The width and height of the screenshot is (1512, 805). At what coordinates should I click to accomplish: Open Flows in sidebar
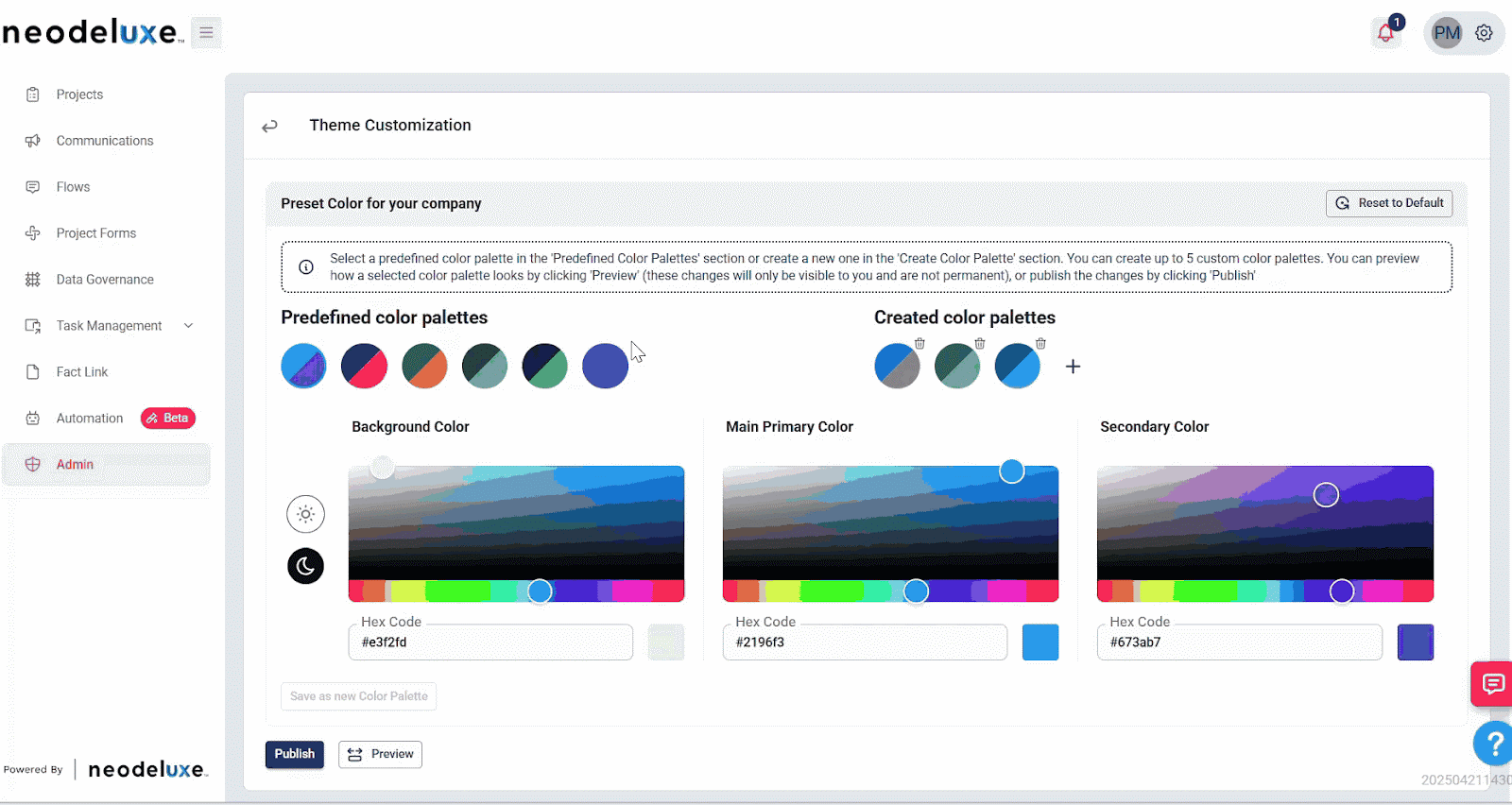tap(73, 187)
